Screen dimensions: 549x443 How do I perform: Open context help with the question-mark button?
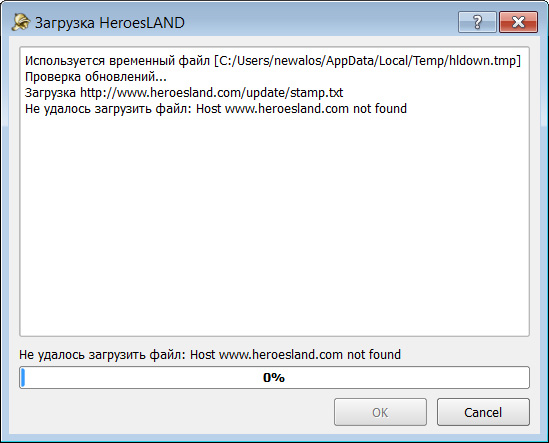(x=477, y=22)
